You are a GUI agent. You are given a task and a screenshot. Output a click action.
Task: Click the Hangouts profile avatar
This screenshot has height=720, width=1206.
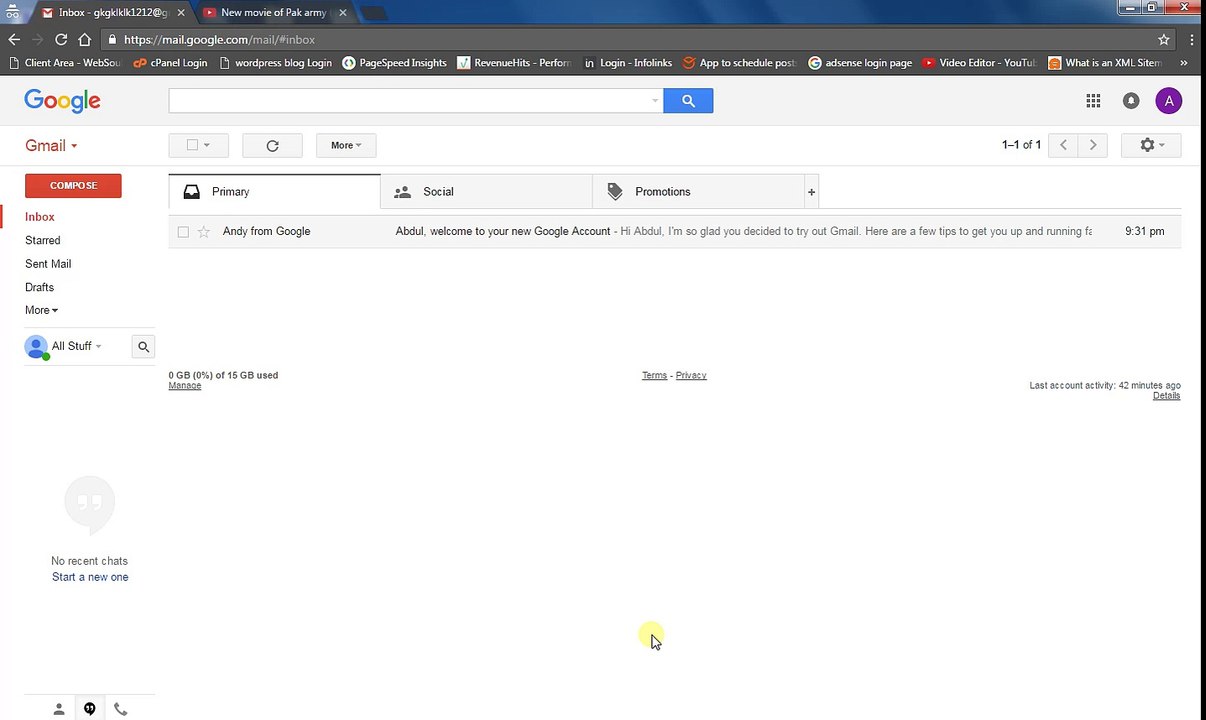click(37, 347)
